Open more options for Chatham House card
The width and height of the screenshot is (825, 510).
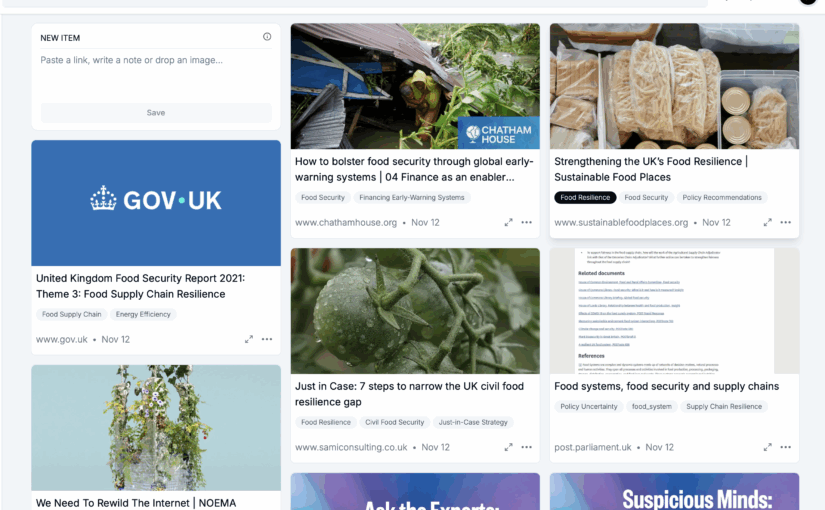pyautogui.click(x=527, y=223)
